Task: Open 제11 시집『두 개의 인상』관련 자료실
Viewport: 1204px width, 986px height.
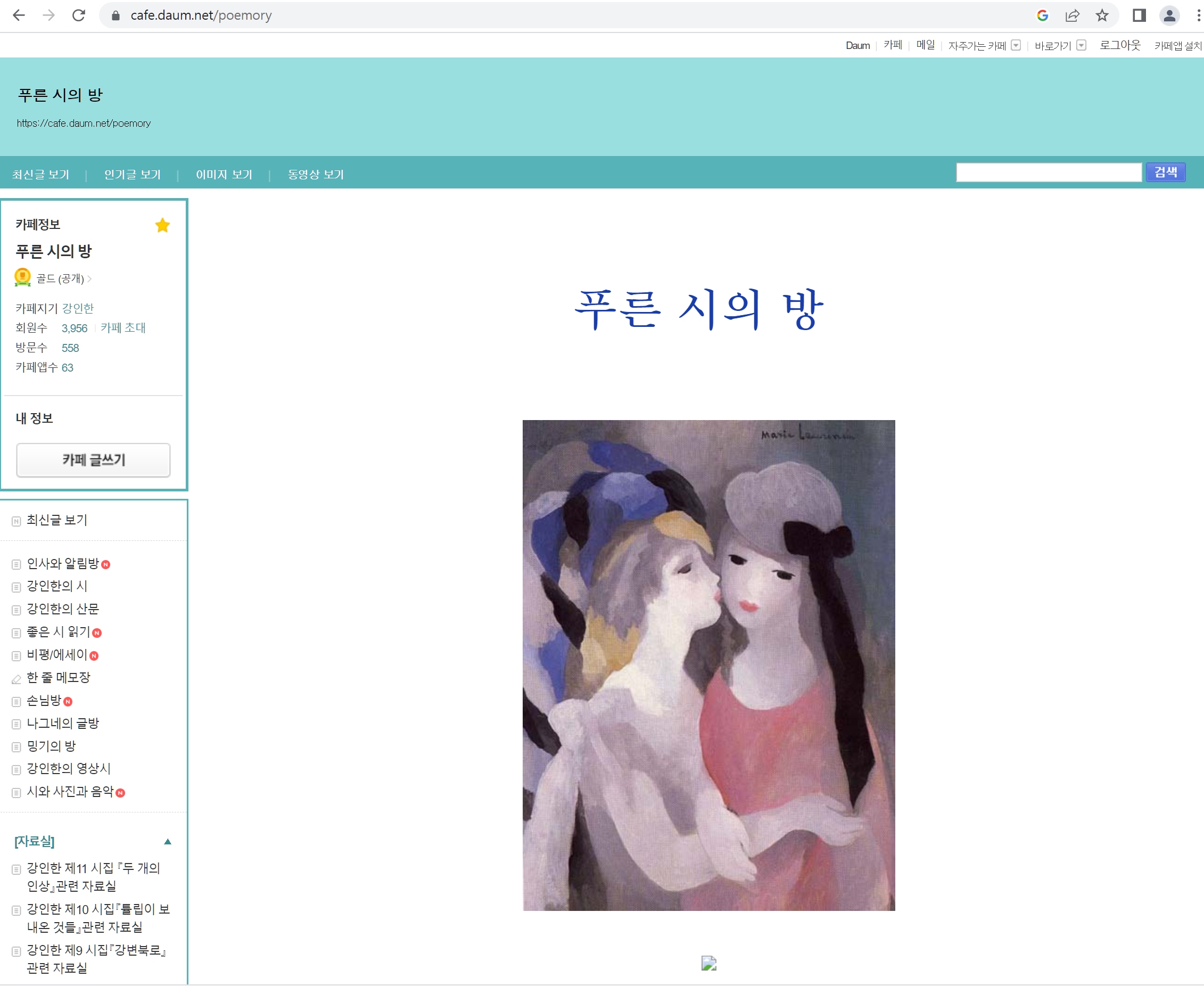Action: [x=94, y=877]
